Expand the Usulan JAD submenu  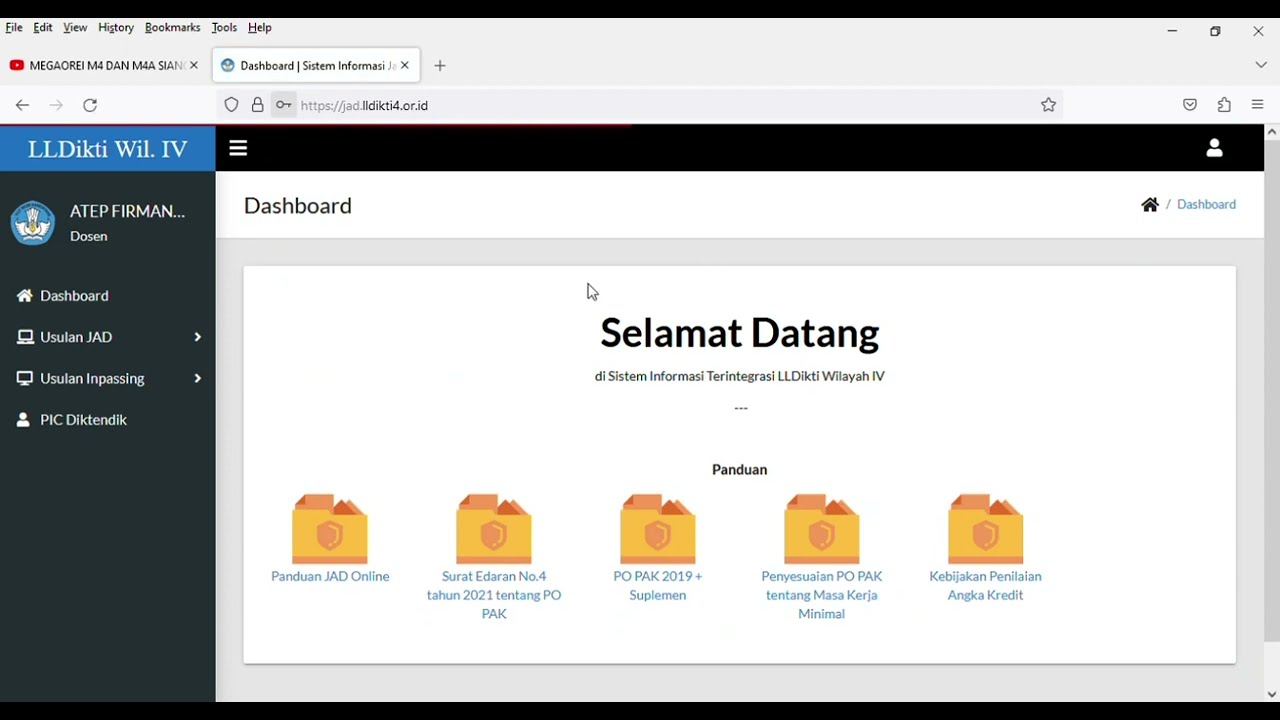tap(197, 337)
